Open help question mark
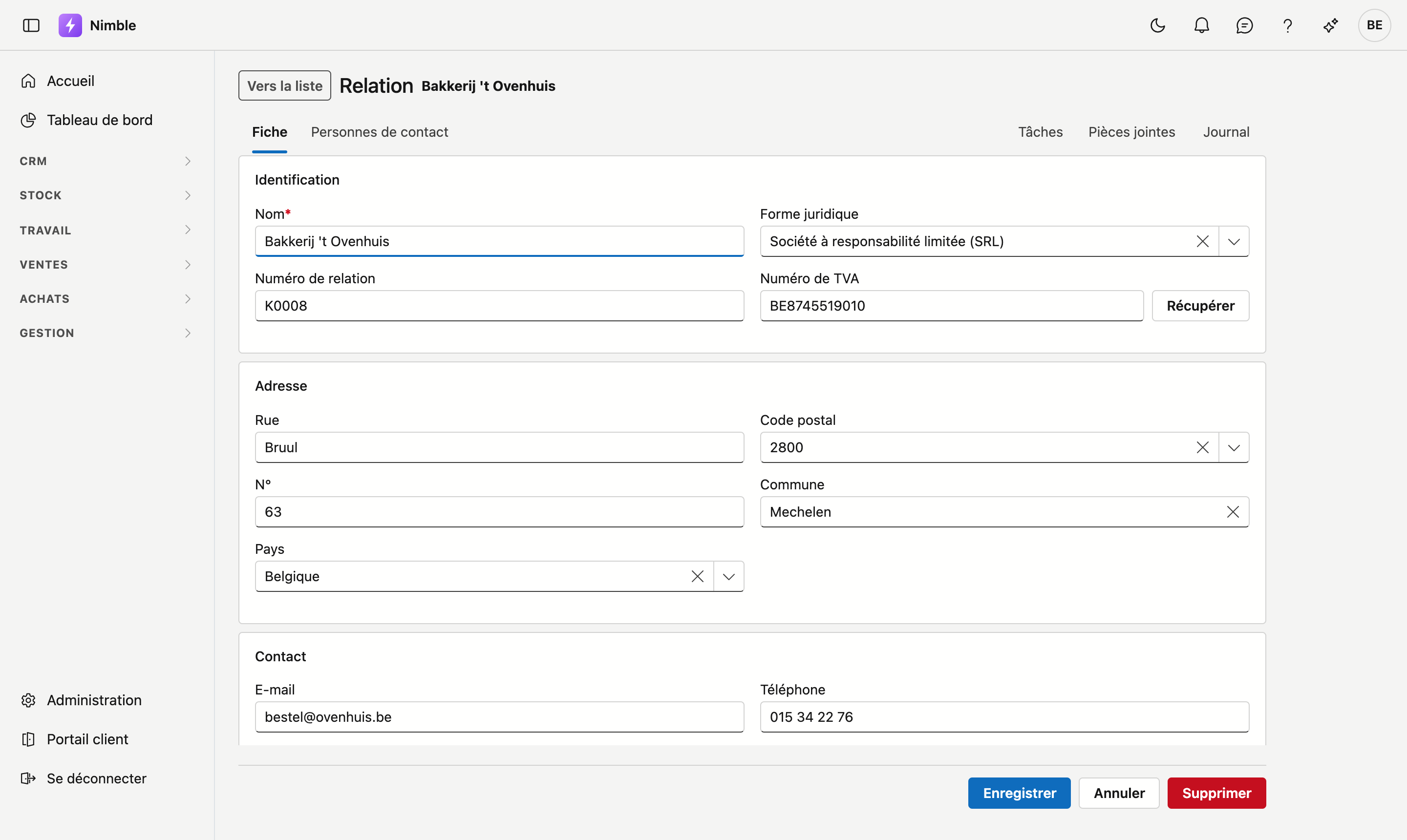The height and width of the screenshot is (840, 1407). (x=1287, y=25)
